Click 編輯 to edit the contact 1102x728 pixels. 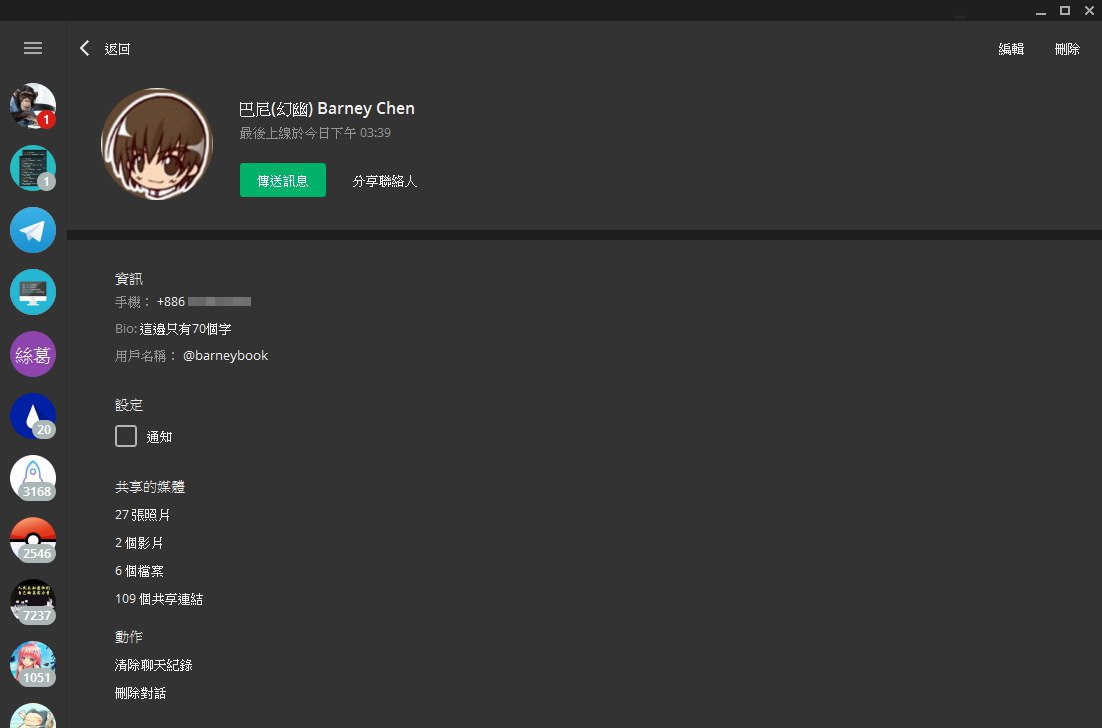point(1011,49)
